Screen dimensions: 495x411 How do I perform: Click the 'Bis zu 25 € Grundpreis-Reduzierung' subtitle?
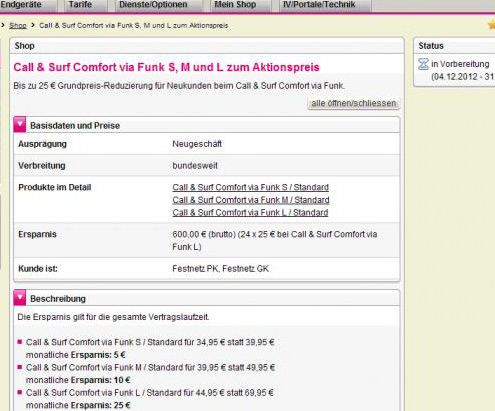click(x=179, y=86)
